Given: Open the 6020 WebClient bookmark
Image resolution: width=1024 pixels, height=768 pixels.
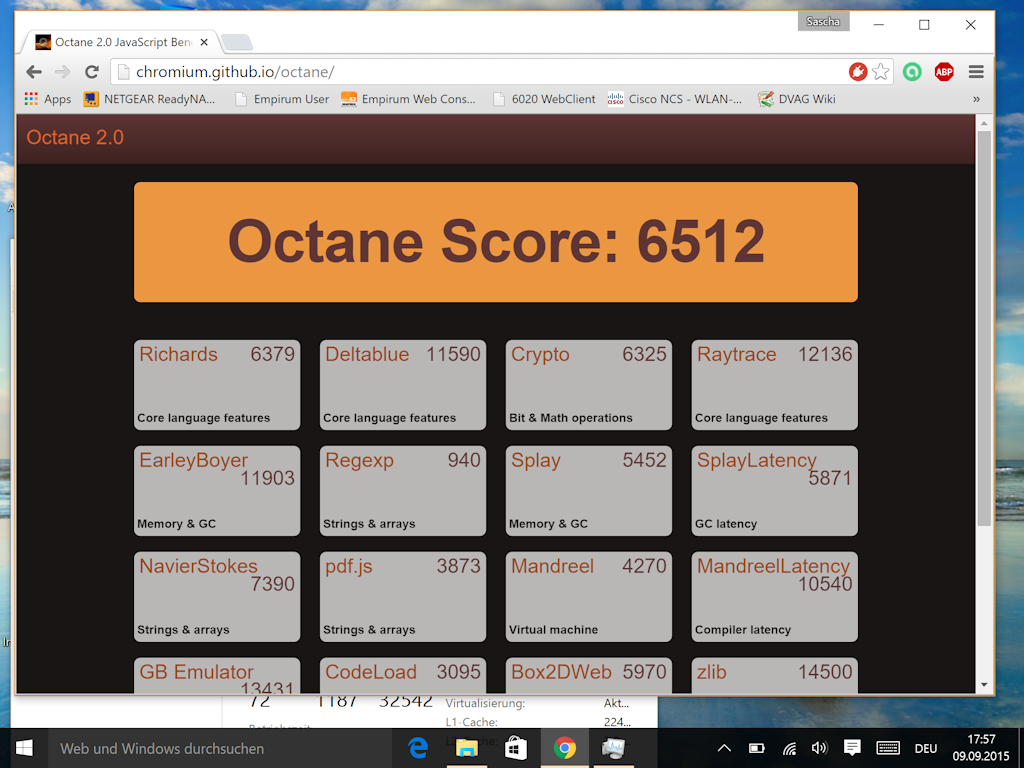Looking at the screenshot, I should 545,99.
